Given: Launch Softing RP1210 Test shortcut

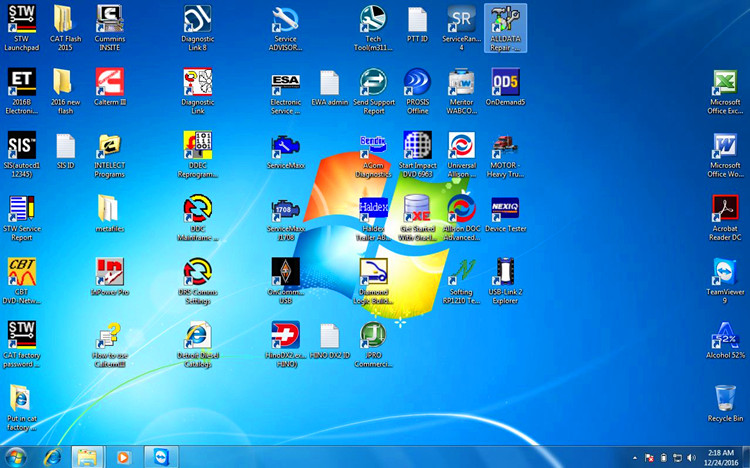Looking at the screenshot, I should pos(462,281).
